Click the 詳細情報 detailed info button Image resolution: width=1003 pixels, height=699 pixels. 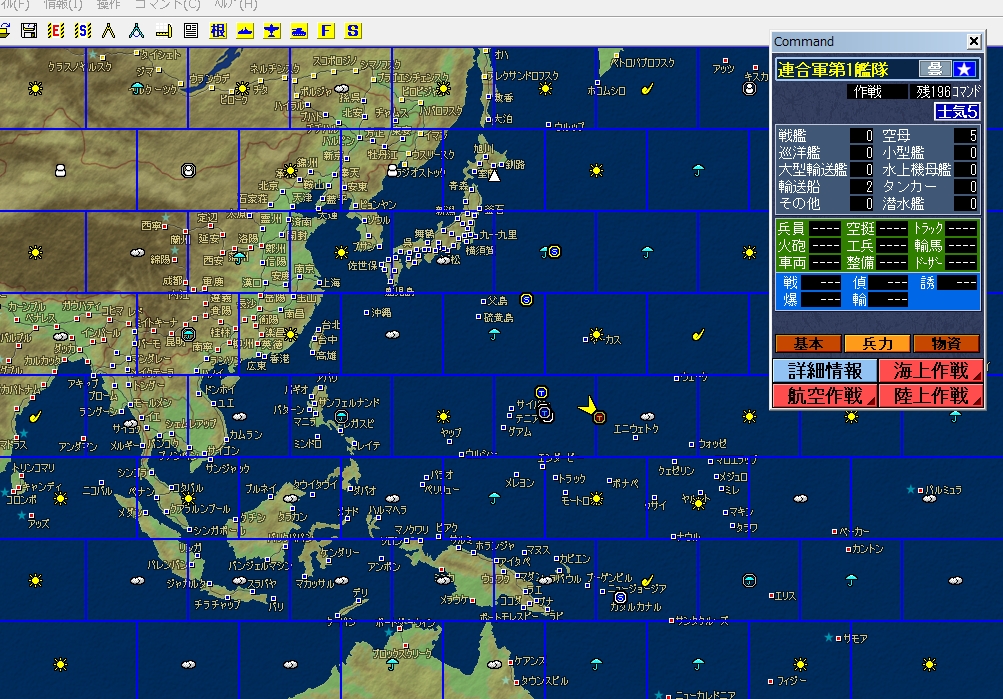click(825, 371)
